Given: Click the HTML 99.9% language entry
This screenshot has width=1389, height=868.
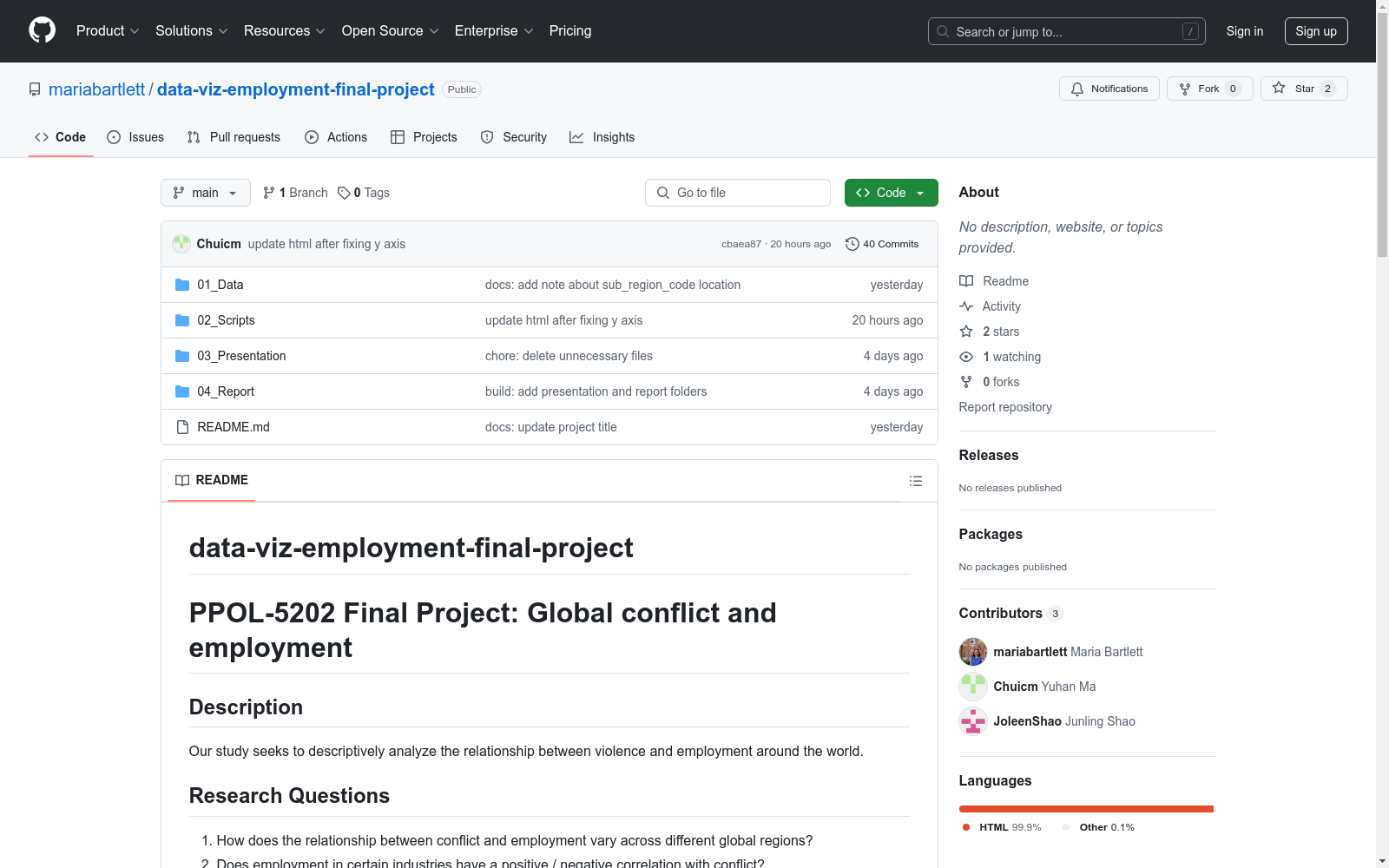Looking at the screenshot, I should pos(1002,827).
